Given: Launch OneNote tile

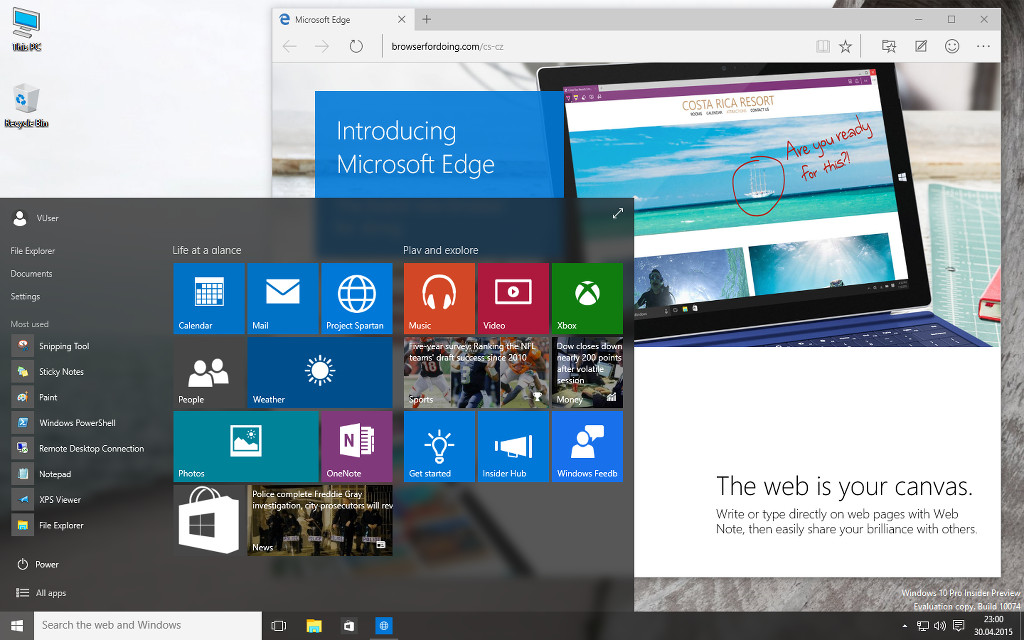Looking at the screenshot, I should (x=357, y=447).
